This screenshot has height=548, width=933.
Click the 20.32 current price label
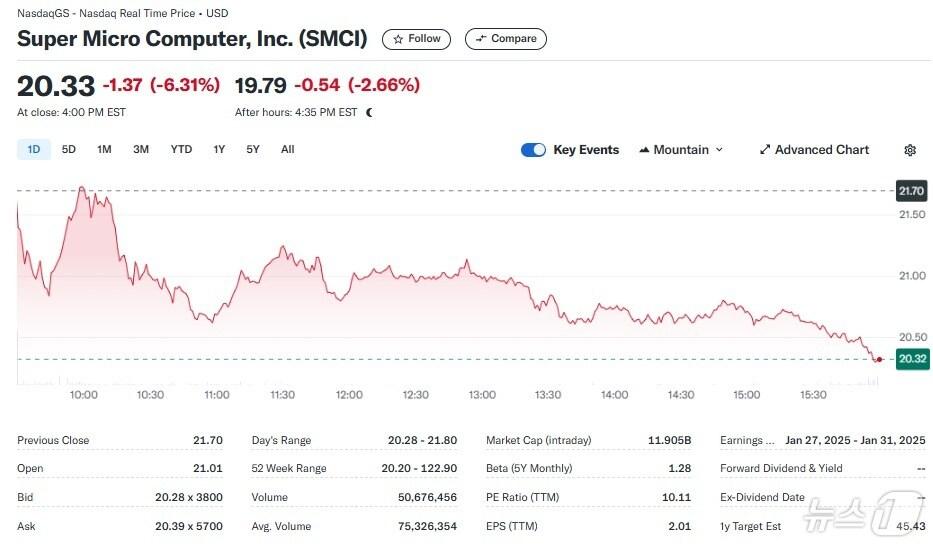tap(912, 359)
